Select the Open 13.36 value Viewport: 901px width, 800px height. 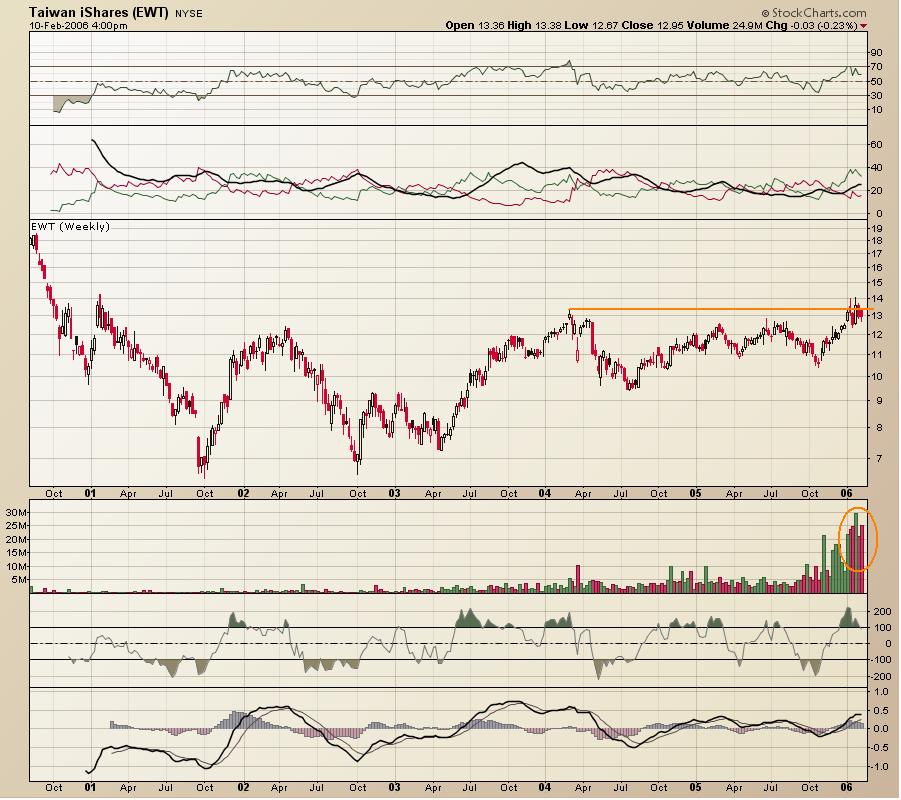point(475,25)
